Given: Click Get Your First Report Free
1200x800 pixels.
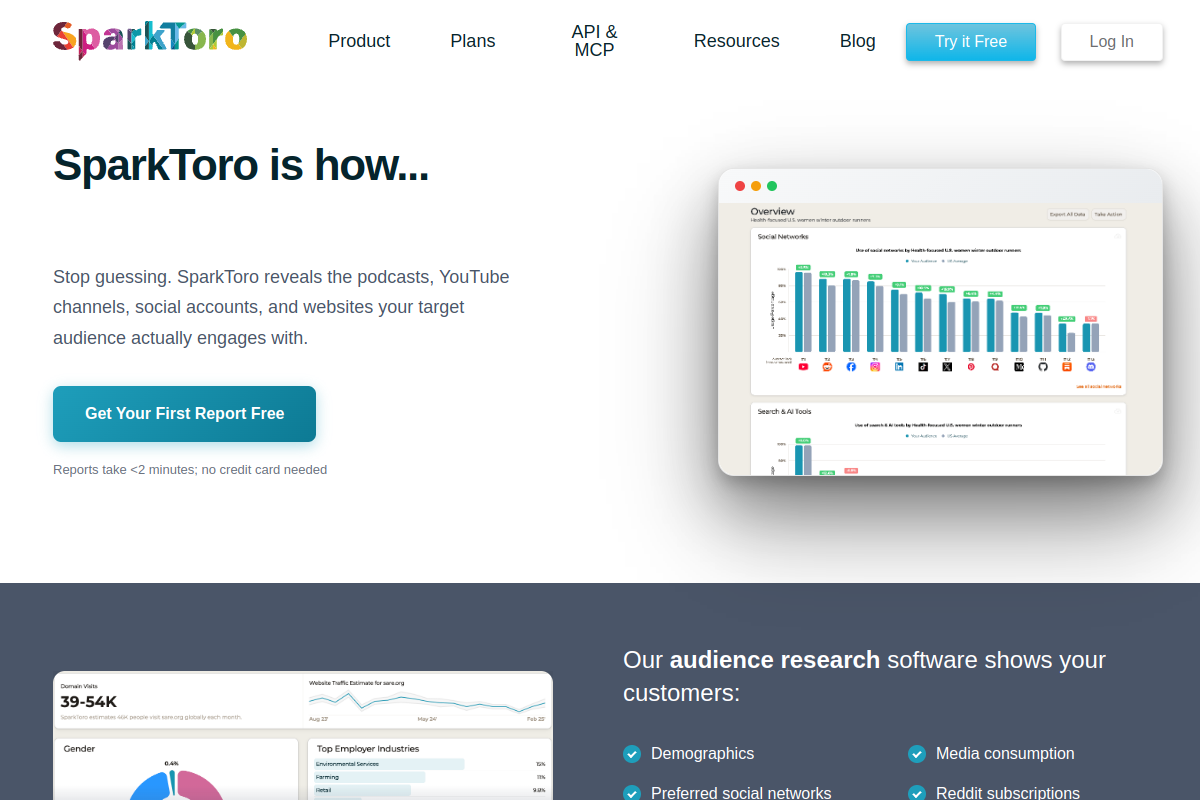Looking at the screenshot, I should [184, 414].
